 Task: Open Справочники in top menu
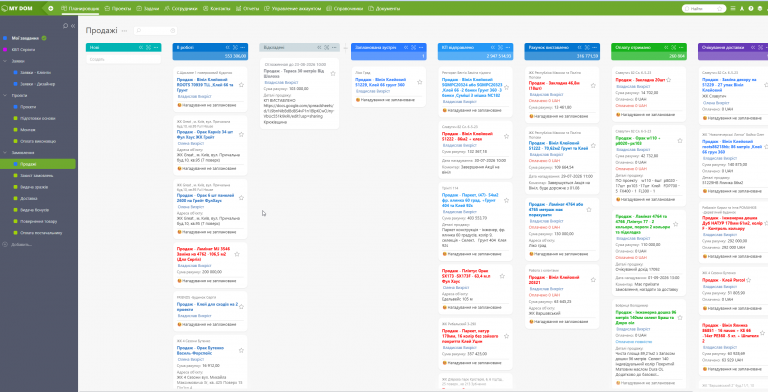point(345,8)
